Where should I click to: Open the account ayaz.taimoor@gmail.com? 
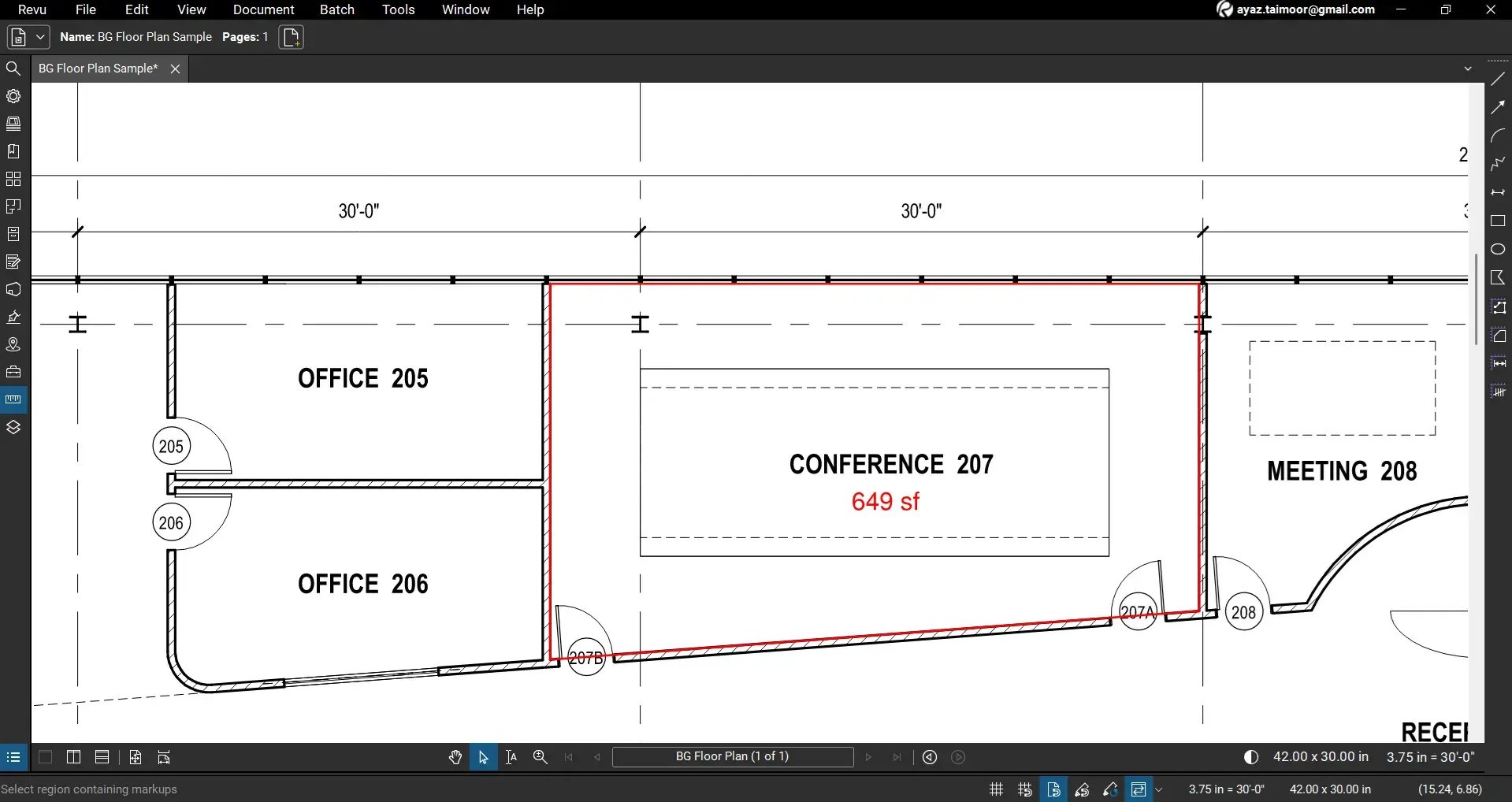click(1296, 9)
